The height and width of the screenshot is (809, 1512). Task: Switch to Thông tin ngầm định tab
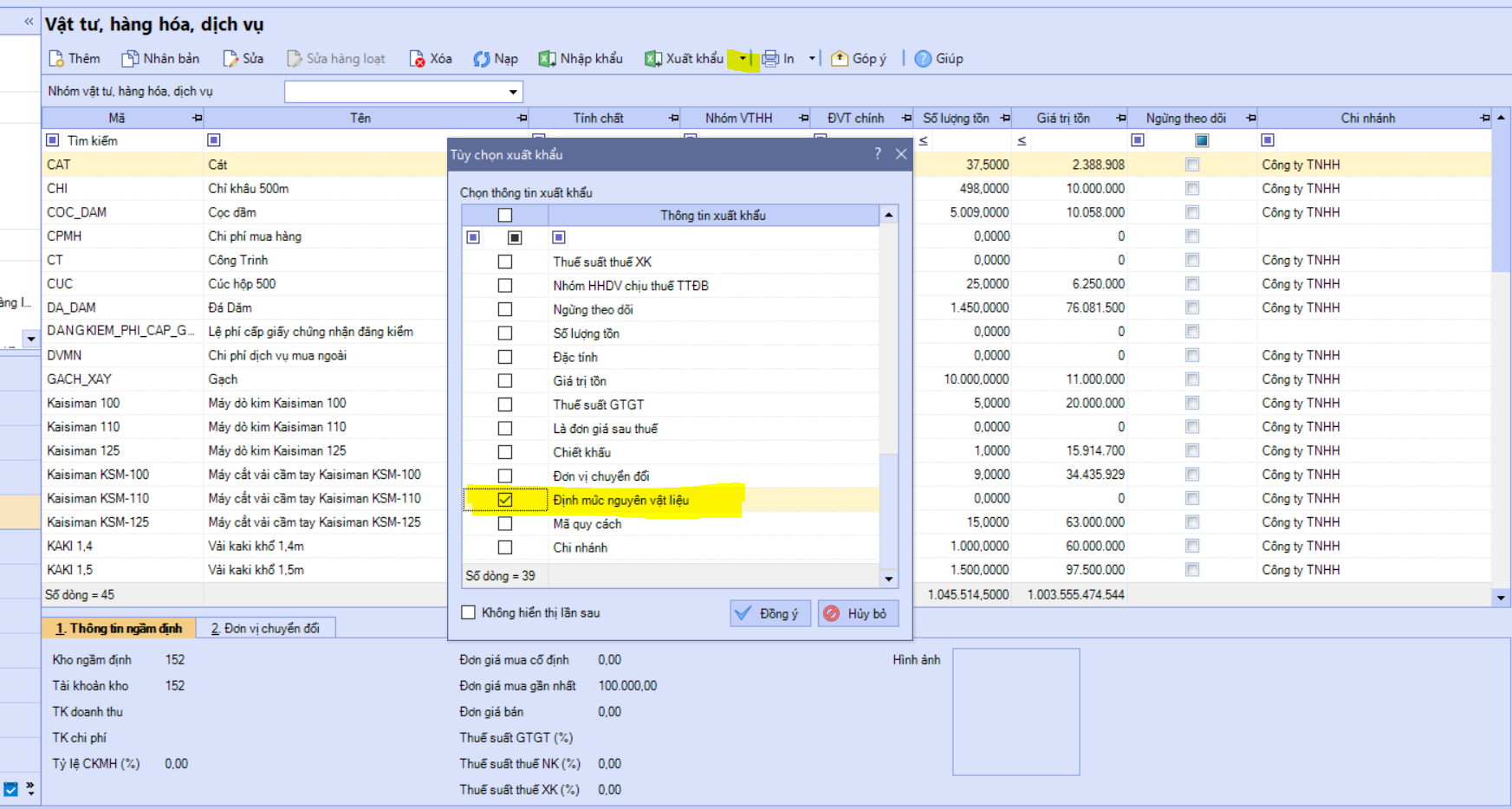pos(119,628)
